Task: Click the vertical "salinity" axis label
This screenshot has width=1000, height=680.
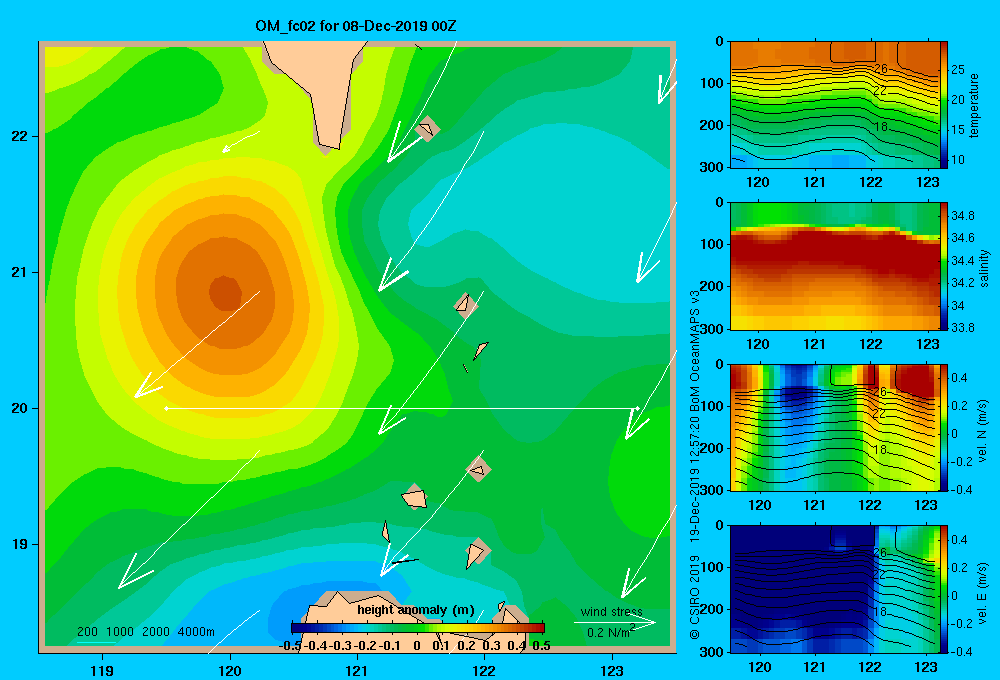Action: point(983,268)
